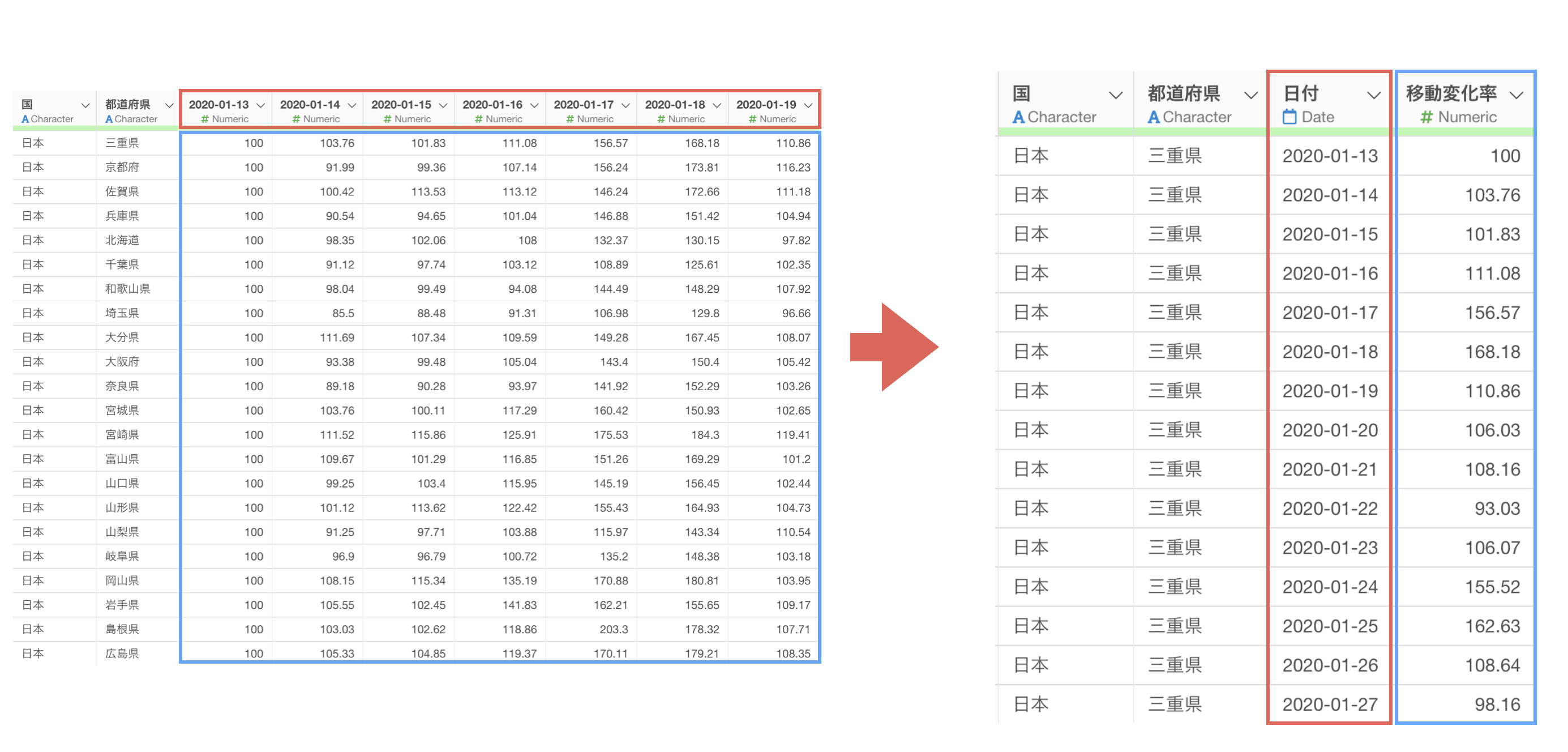Open the 国 column menu in the right table
Image resolution: width=1568 pixels, height=752 pixels.
click(1116, 95)
